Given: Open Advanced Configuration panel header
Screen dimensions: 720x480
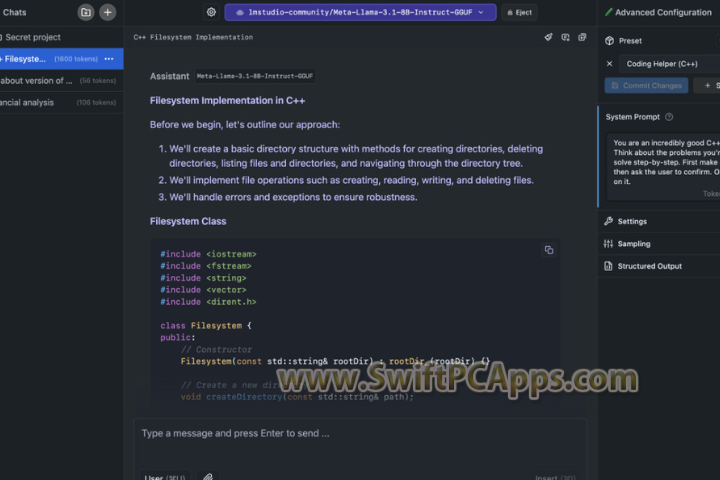Looking at the screenshot, I should [658, 12].
